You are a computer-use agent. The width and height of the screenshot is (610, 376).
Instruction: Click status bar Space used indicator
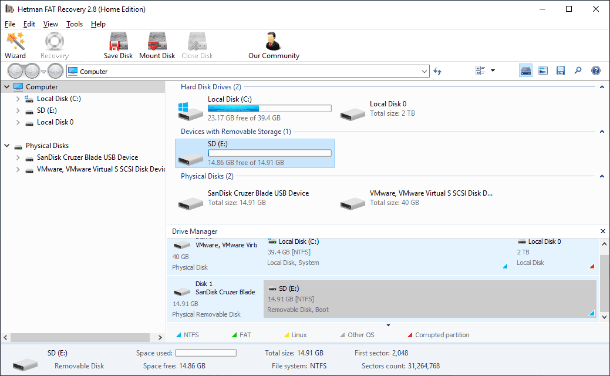click(x=205, y=353)
